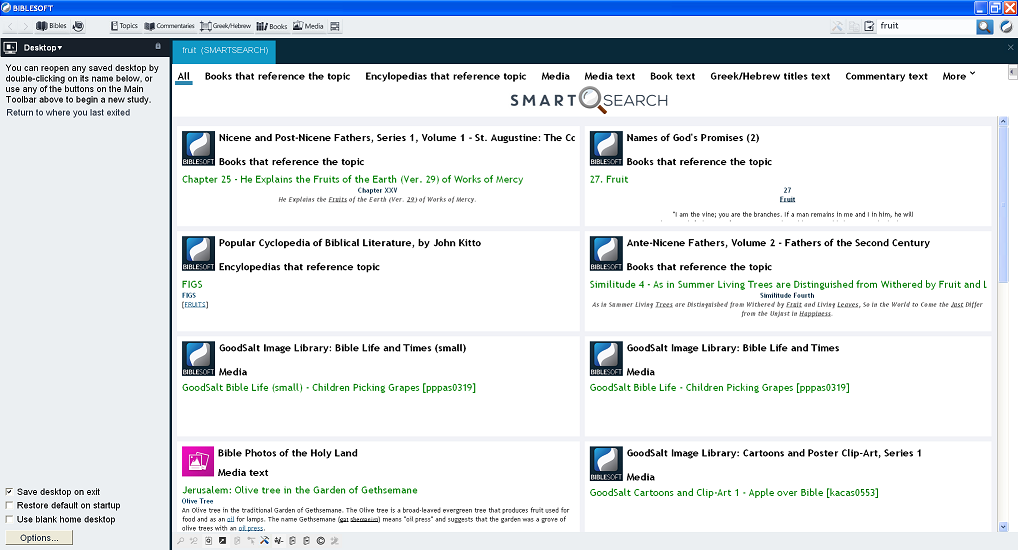The width and height of the screenshot is (1018, 550).
Task: Enable 'Restore default on startup' checkbox
Action: pos(9,505)
